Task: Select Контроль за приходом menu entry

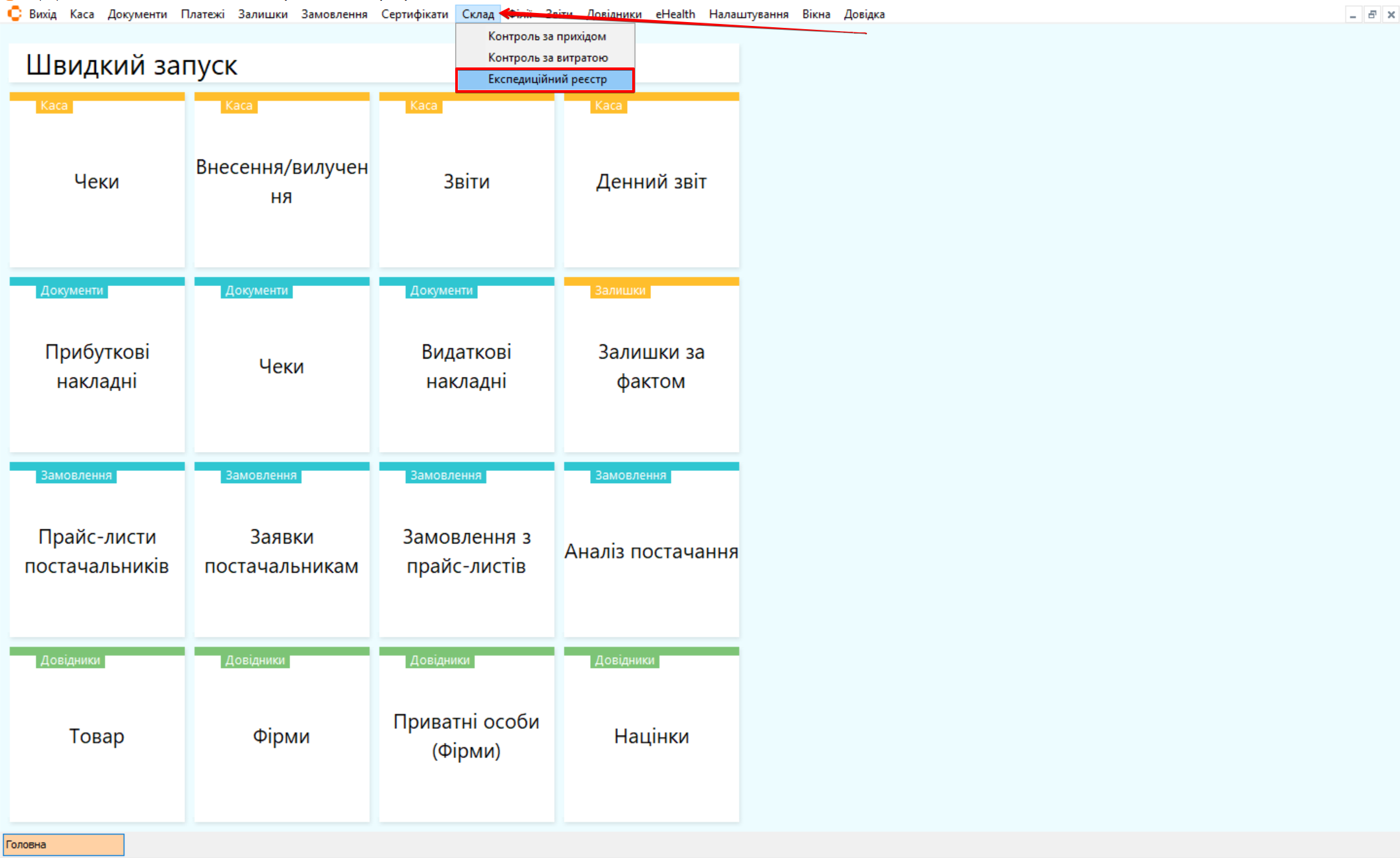Action: (547, 36)
